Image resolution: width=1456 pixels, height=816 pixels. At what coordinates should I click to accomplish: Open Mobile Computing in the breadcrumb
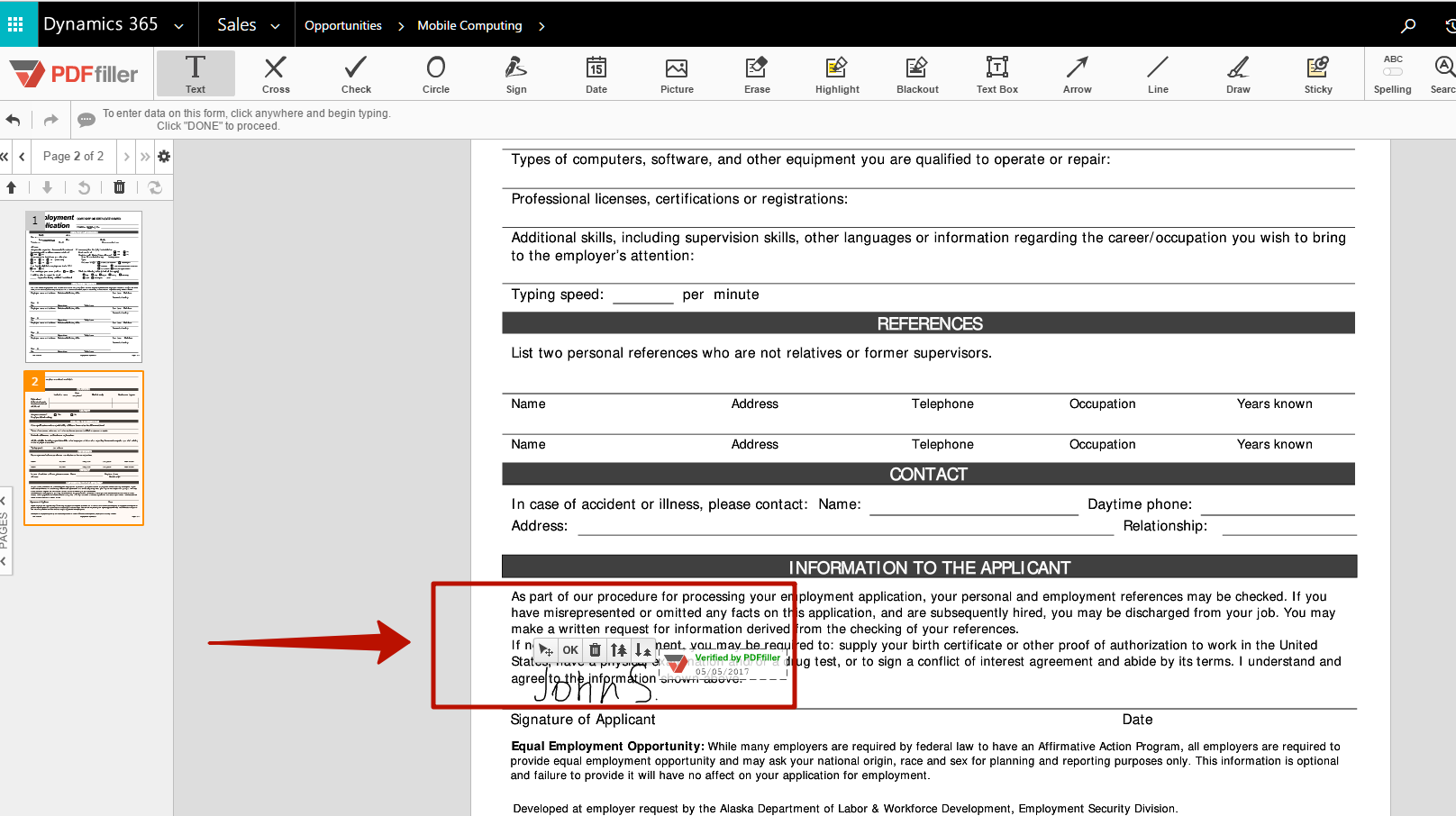pos(469,25)
